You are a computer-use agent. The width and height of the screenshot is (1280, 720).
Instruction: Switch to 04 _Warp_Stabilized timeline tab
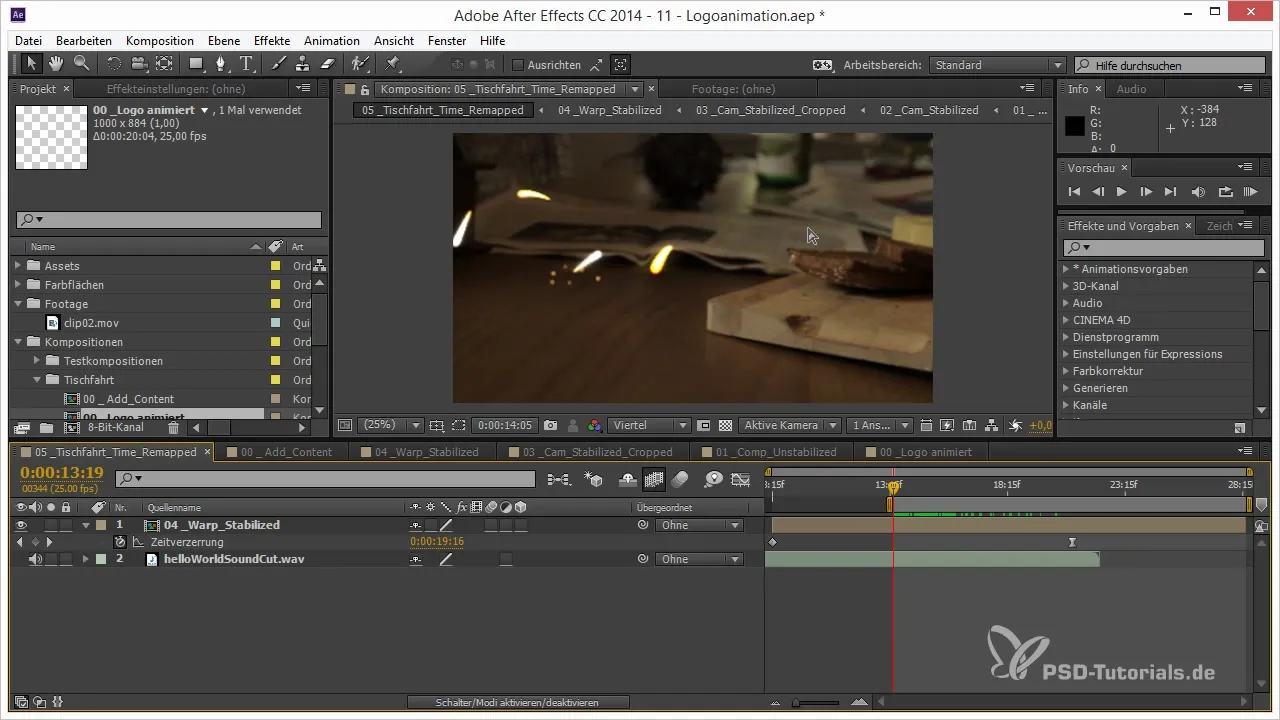pos(426,452)
